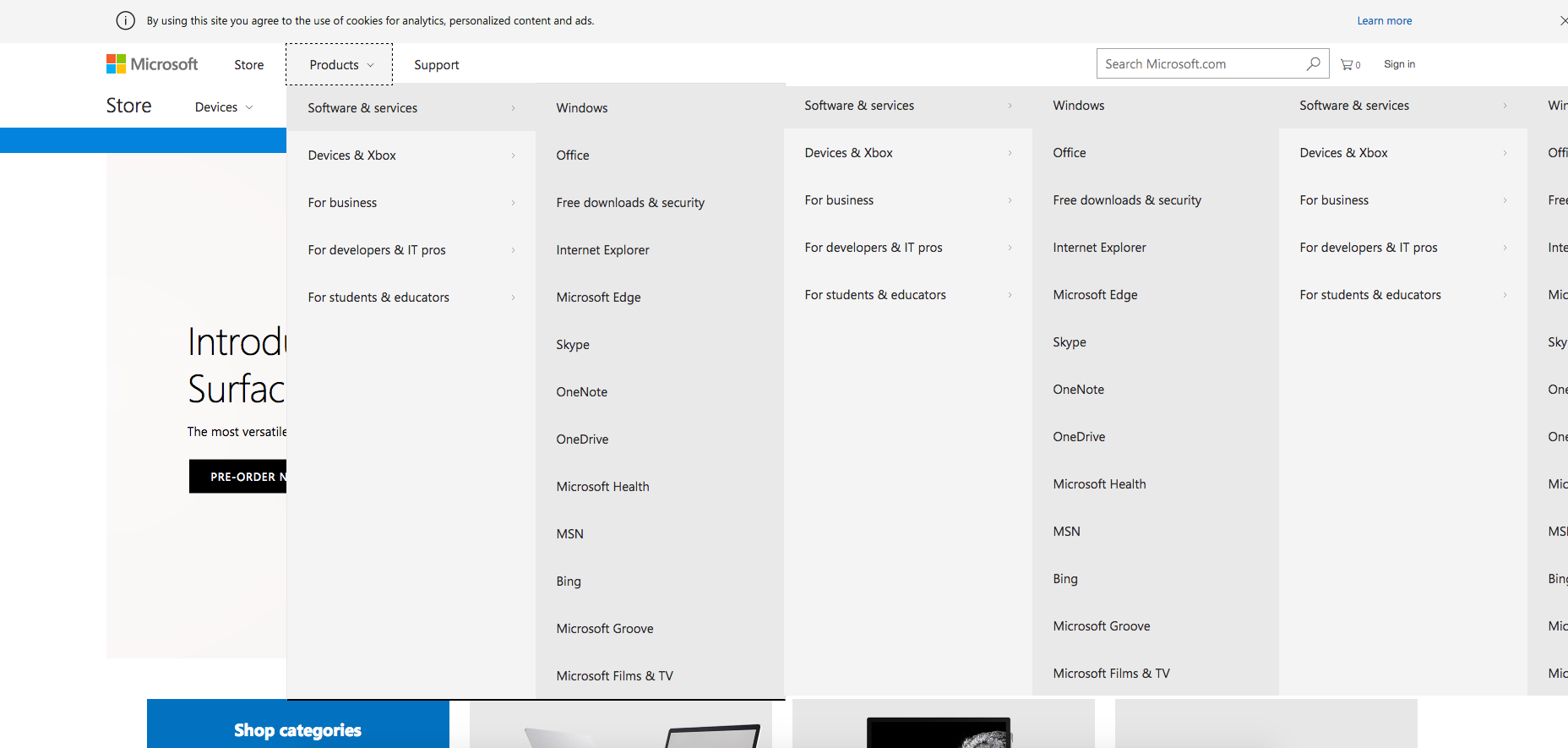Collapse the Products dropdown in the header
1568x748 pixels.
click(x=340, y=65)
